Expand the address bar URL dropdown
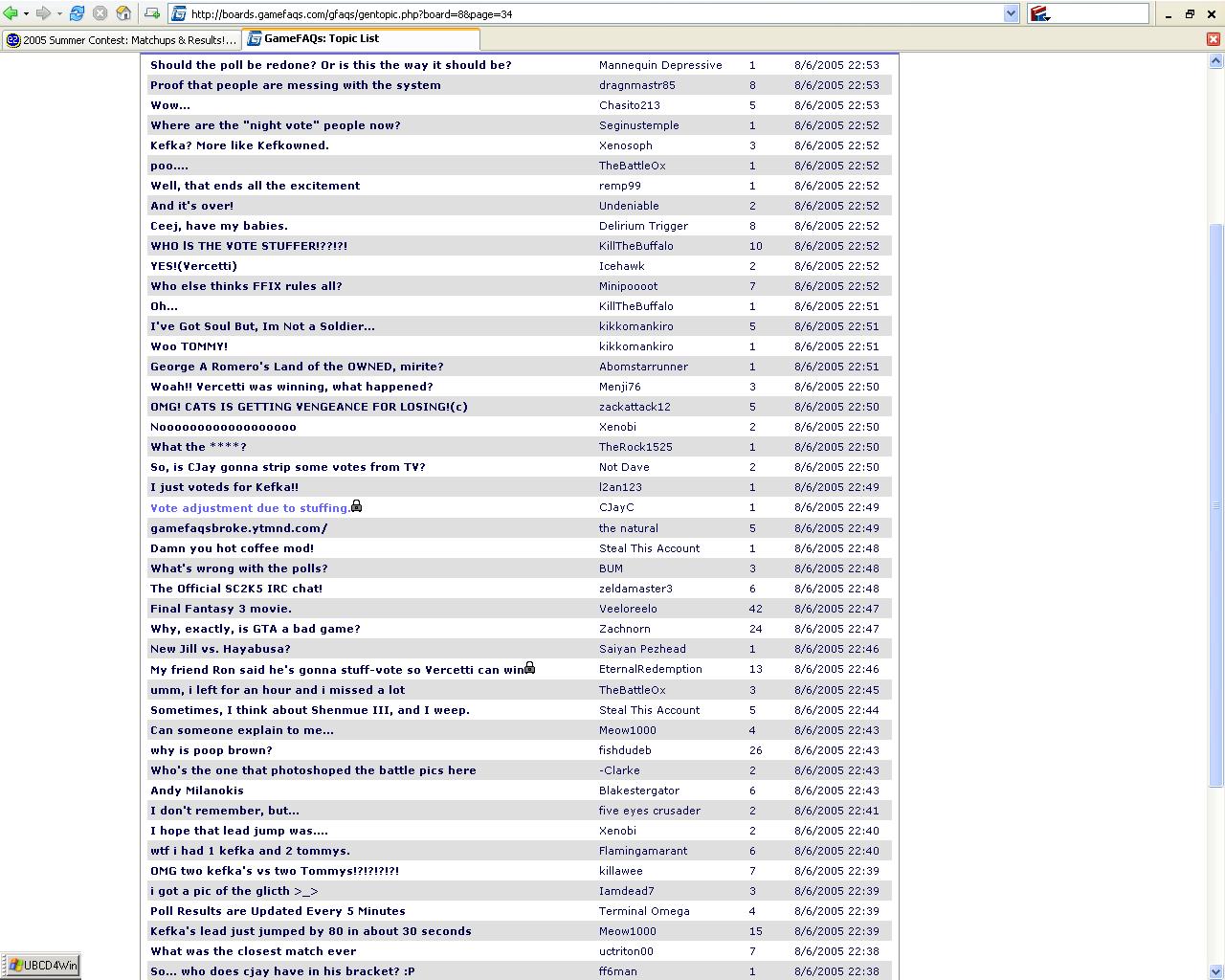1225x980 pixels. (x=1011, y=13)
